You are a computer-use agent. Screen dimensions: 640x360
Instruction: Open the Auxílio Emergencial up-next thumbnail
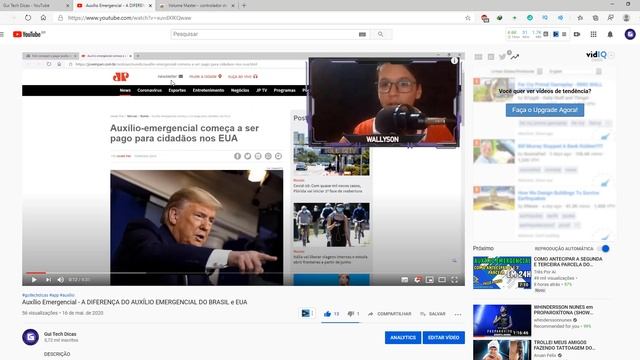[502, 273]
